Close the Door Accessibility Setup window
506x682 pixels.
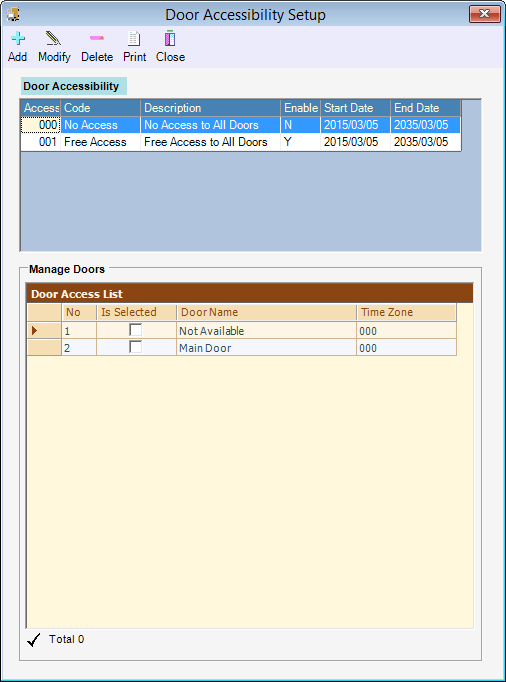(485, 14)
